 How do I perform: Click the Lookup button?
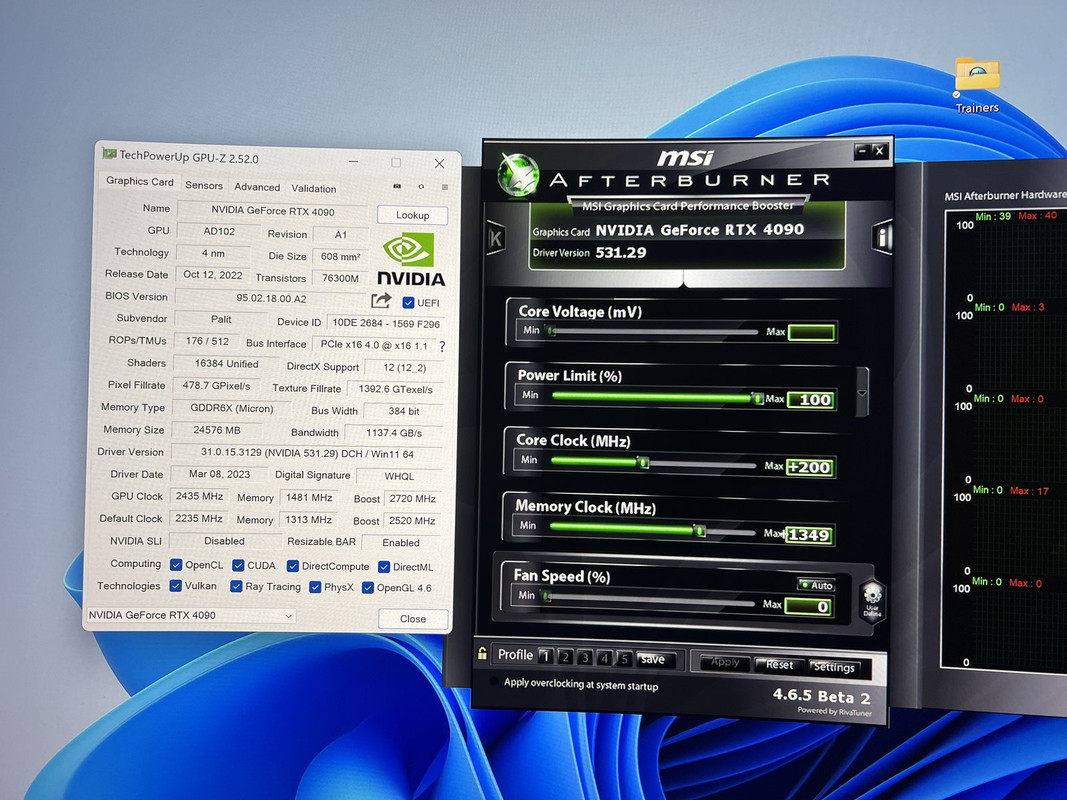(412, 215)
